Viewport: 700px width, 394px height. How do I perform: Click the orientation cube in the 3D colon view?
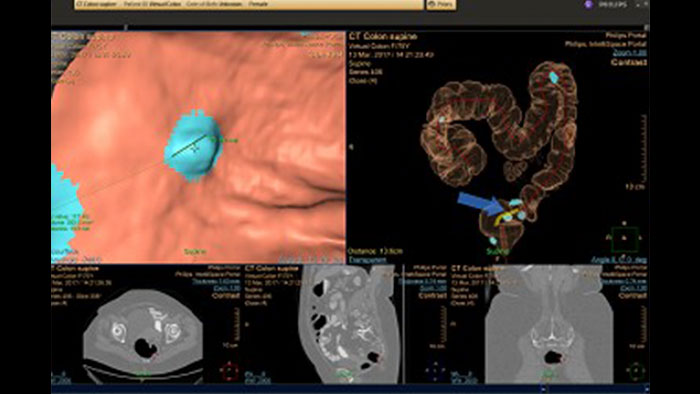pos(624,239)
